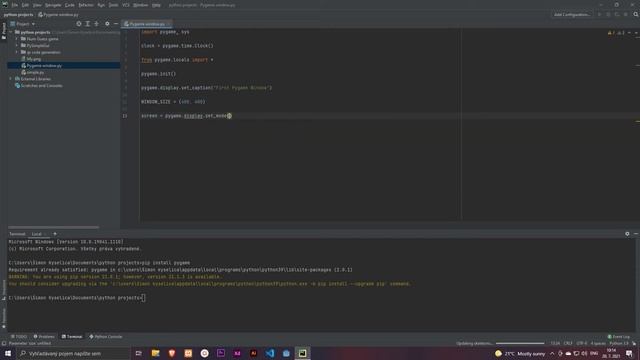Click Expand All icon in Project panel

(88, 24)
